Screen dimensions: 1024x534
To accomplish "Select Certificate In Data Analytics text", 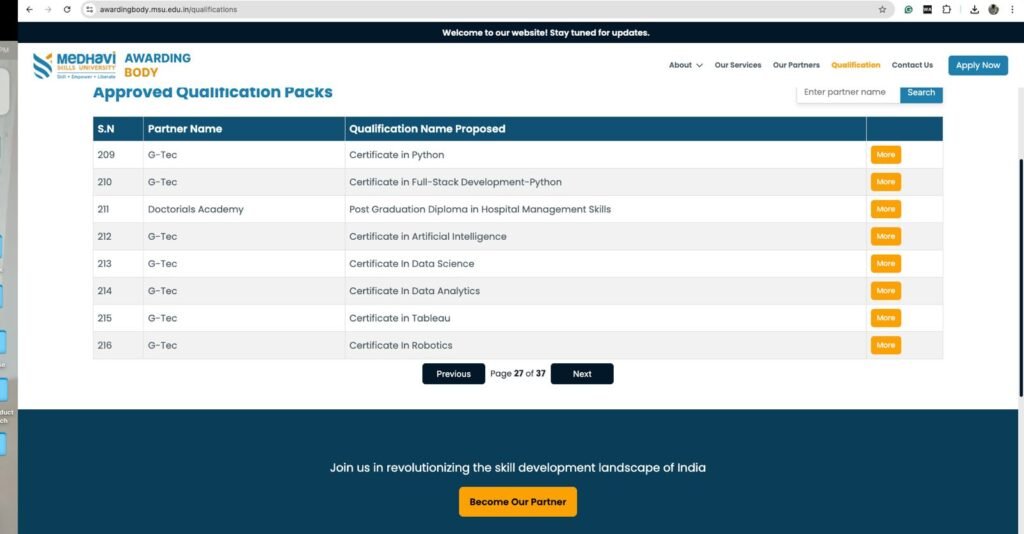I will tap(414, 291).
